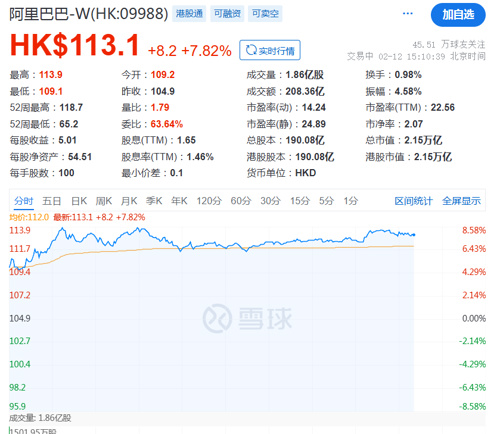The height and width of the screenshot is (434, 500).
Task: Select the 可融资 tag
Action: point(227,14)
